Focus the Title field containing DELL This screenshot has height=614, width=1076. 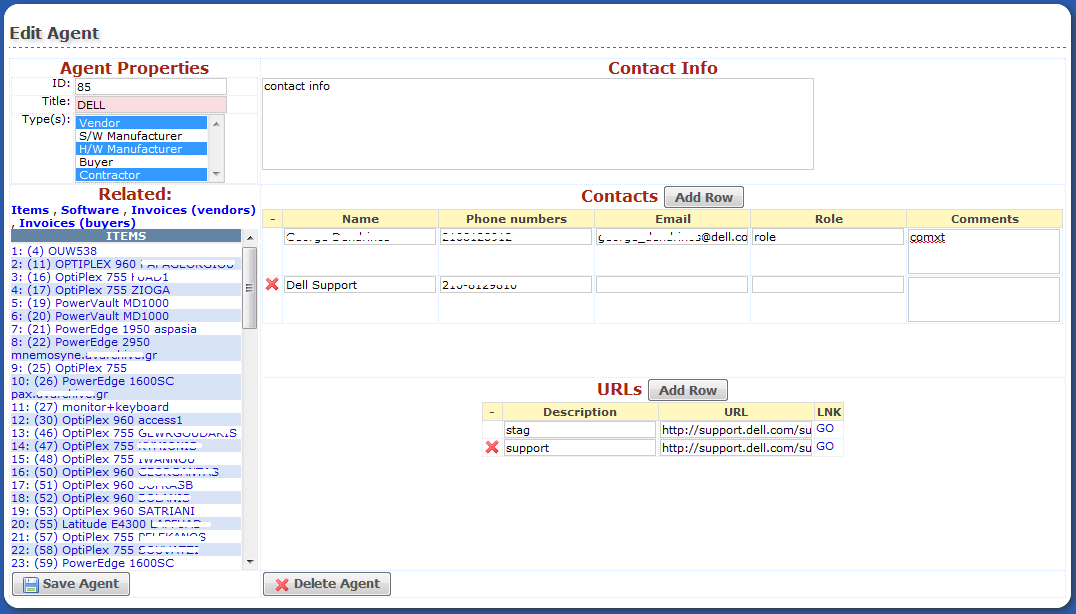tap(151, 104)
